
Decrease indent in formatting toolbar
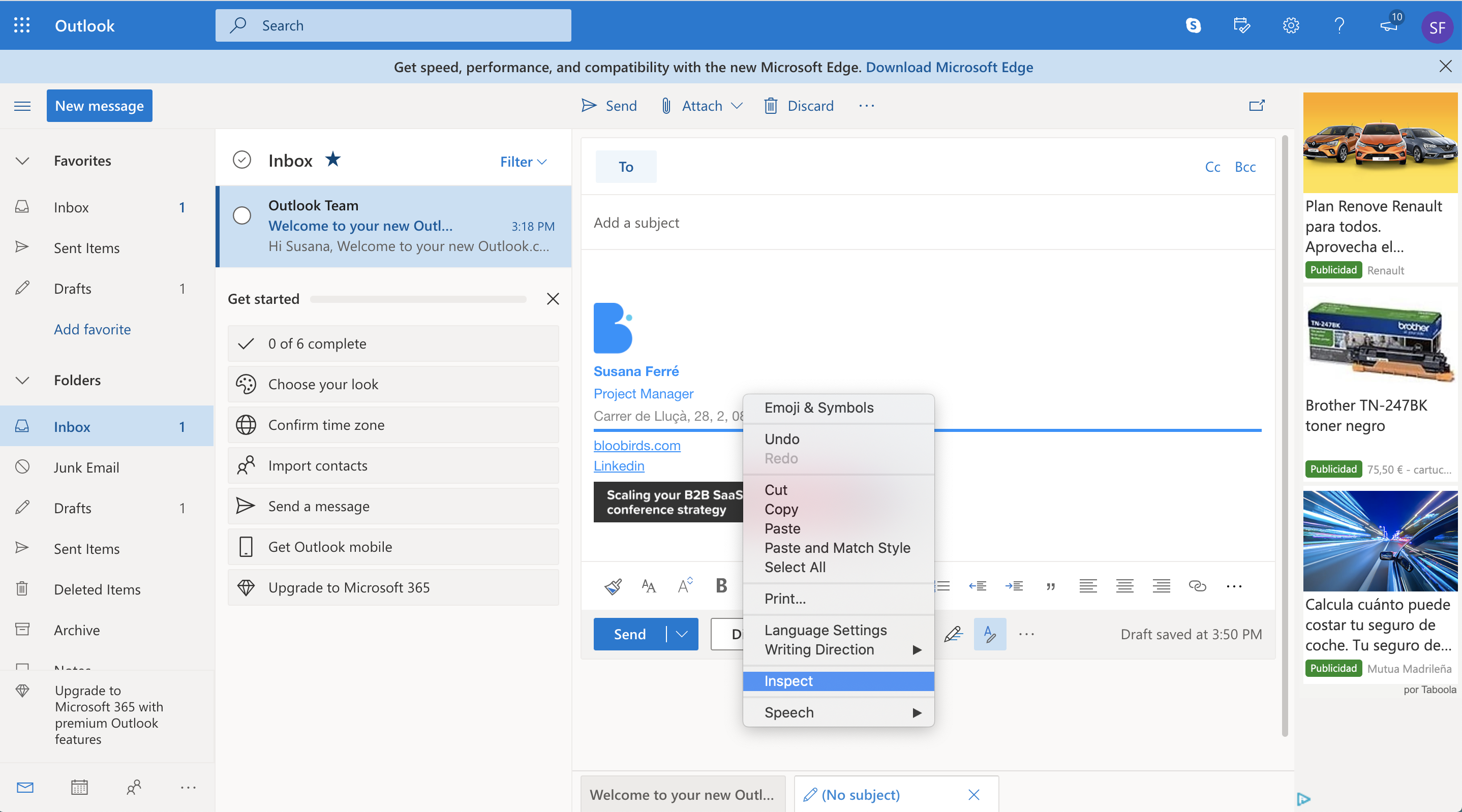[x=978, y=585]
